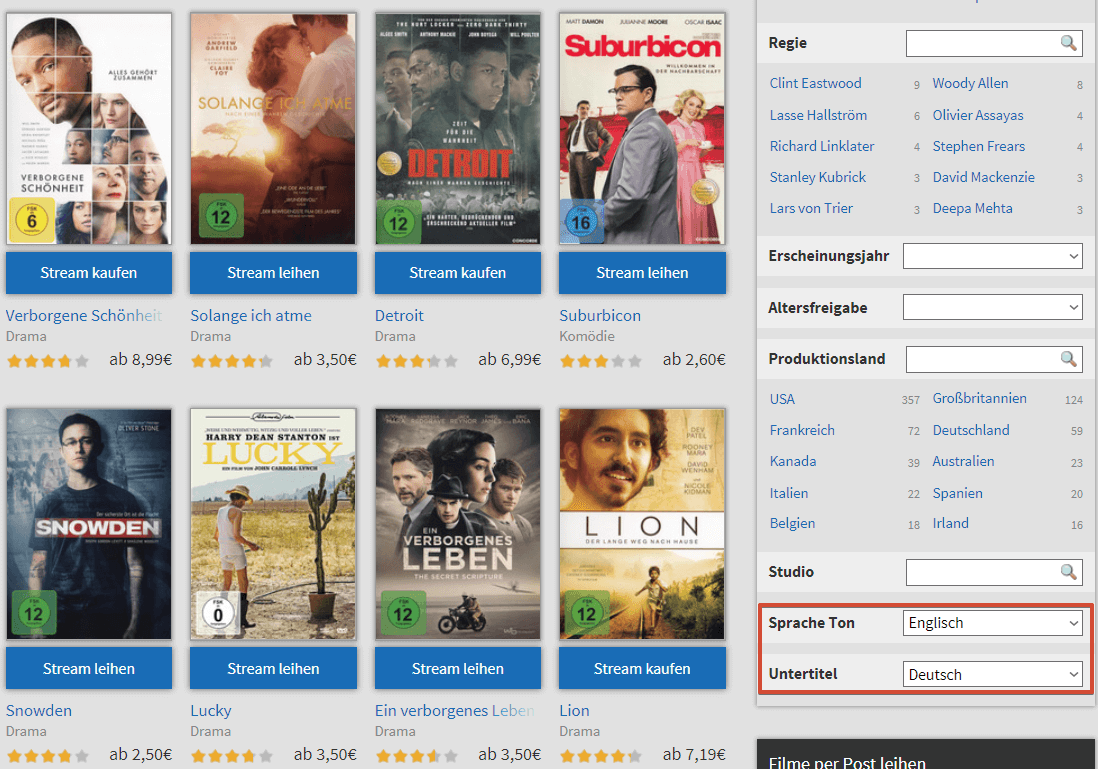The image size is (1099, 769).
Task: Filter by production country Italien
Action: click(x=789, y=494)
